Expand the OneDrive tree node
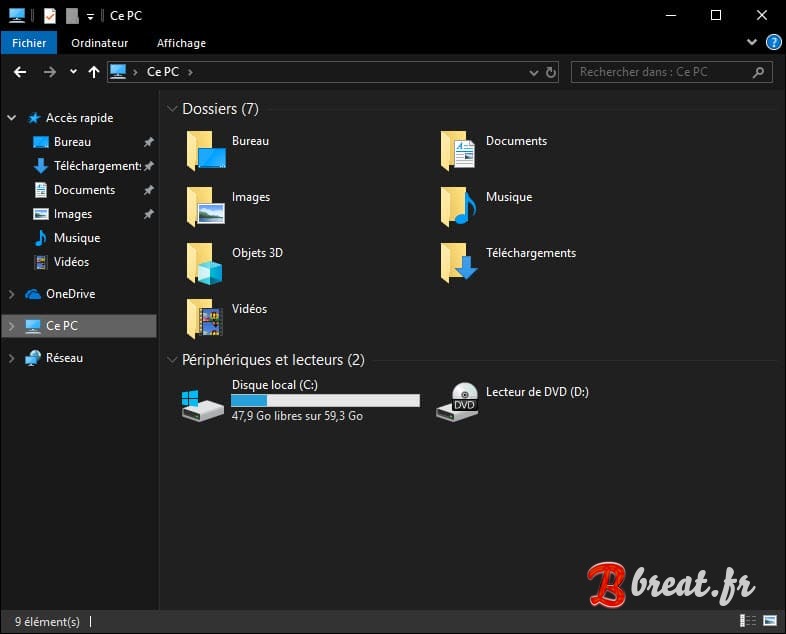This screenshot has height=634, width=786. pos(12,294)
